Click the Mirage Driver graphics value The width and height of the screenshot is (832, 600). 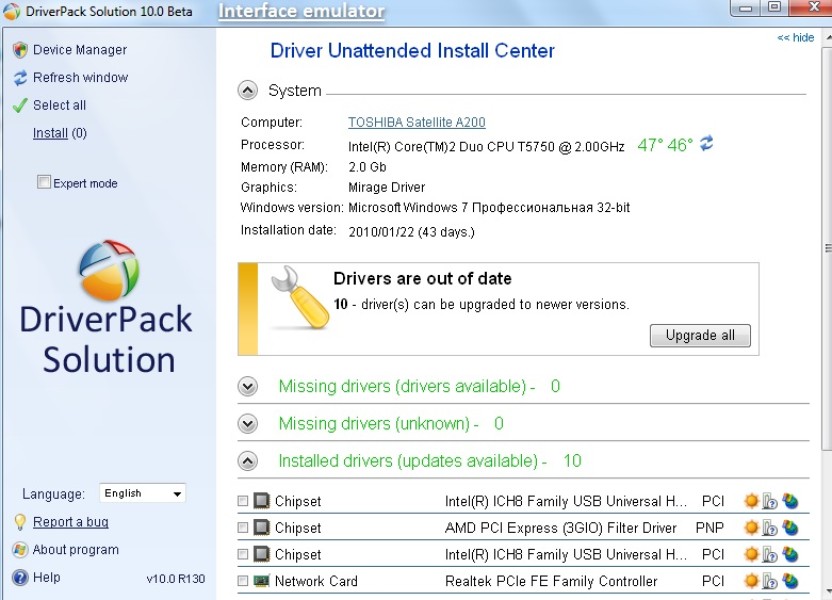386,187
